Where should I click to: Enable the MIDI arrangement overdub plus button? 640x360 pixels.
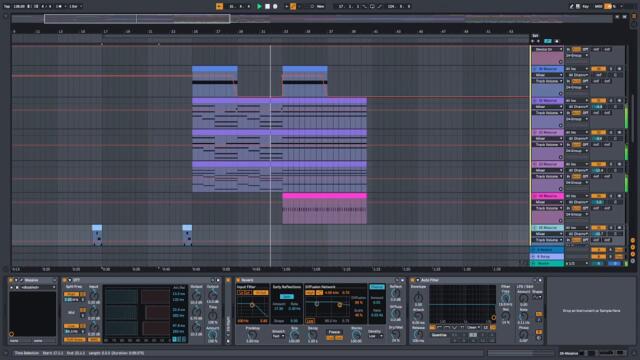click(287, 6)
